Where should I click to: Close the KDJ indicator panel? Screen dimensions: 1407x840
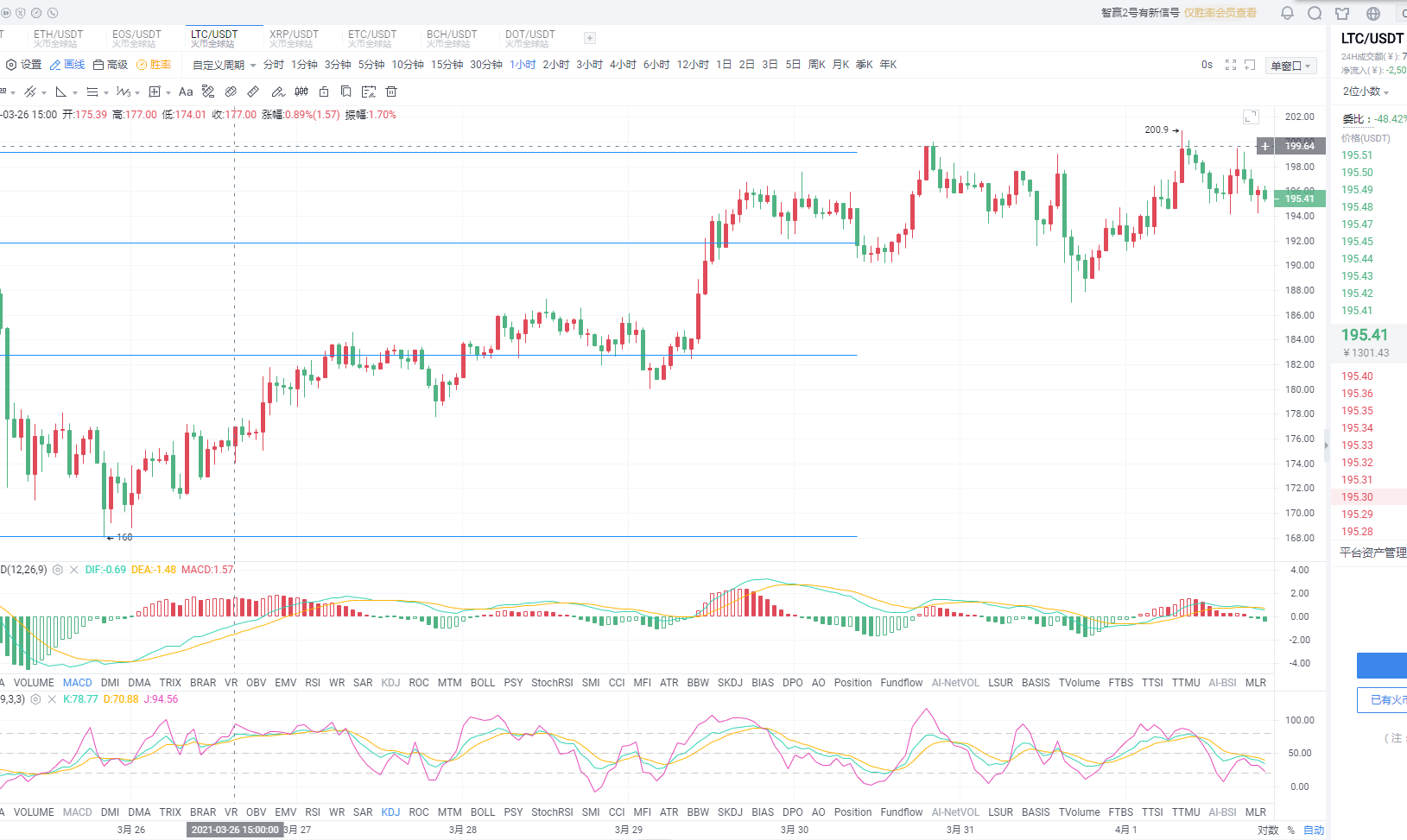tap(52, 699)
